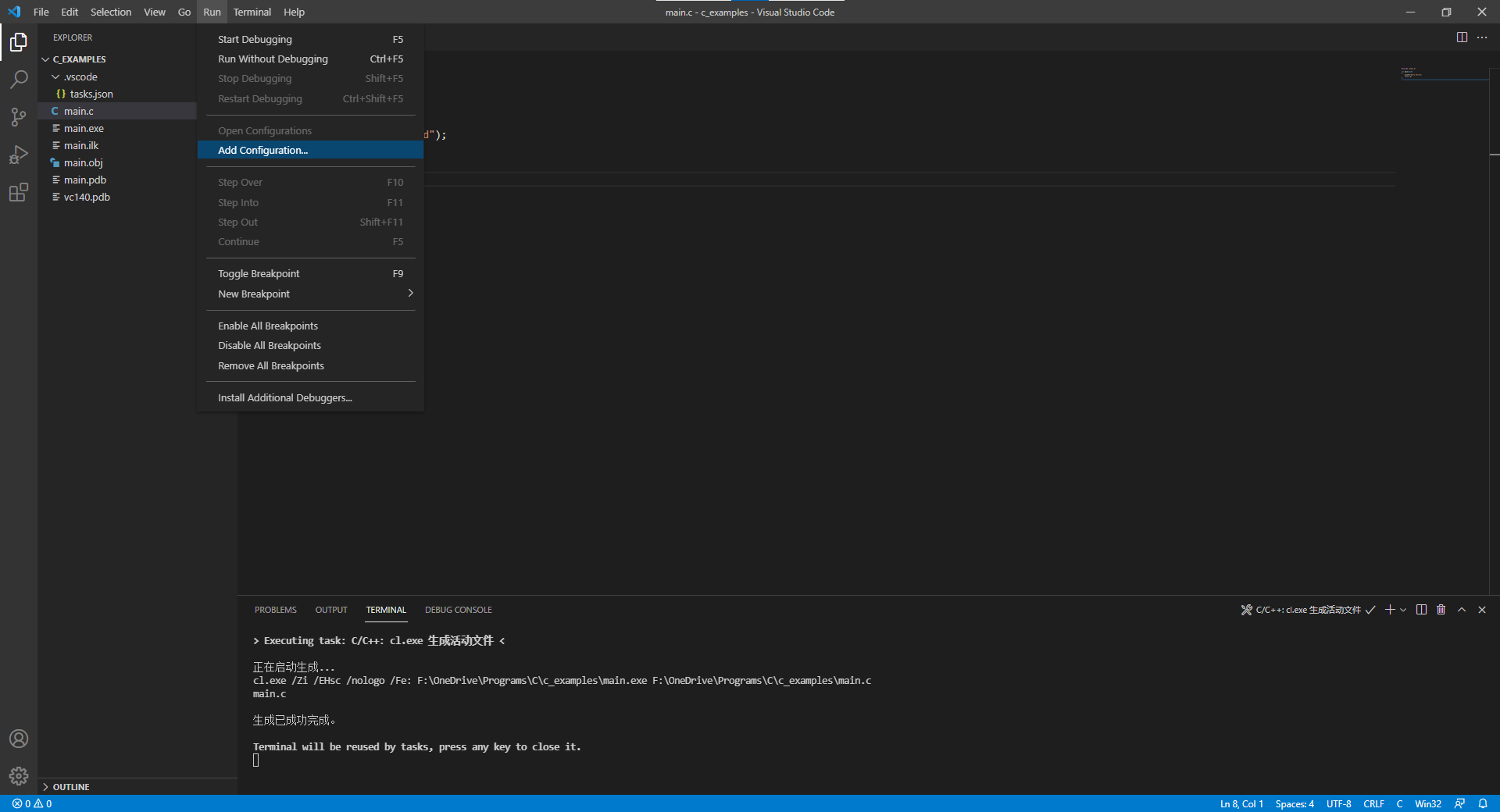Kill terminal with the trash icon
1500x812 pixels.
(x=1441, y=610)
